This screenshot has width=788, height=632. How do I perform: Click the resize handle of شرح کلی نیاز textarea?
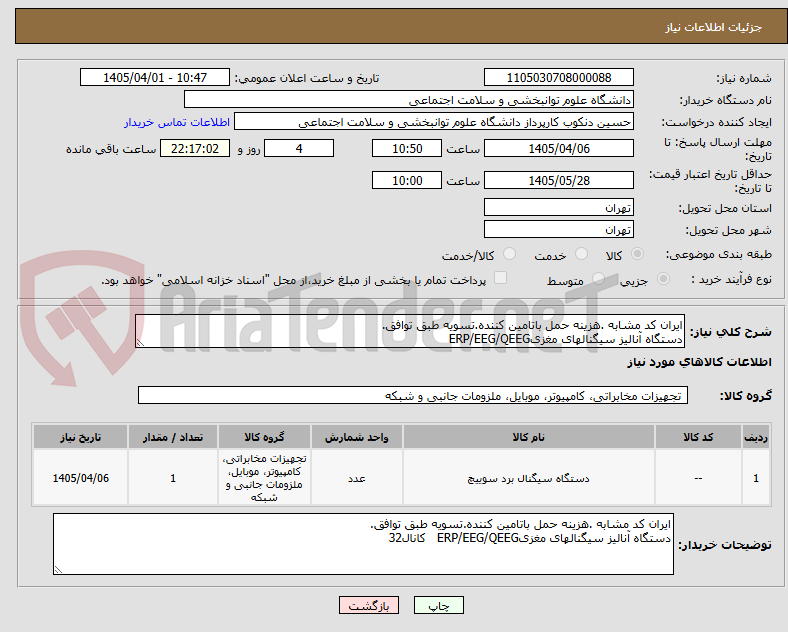pos(140,343)
